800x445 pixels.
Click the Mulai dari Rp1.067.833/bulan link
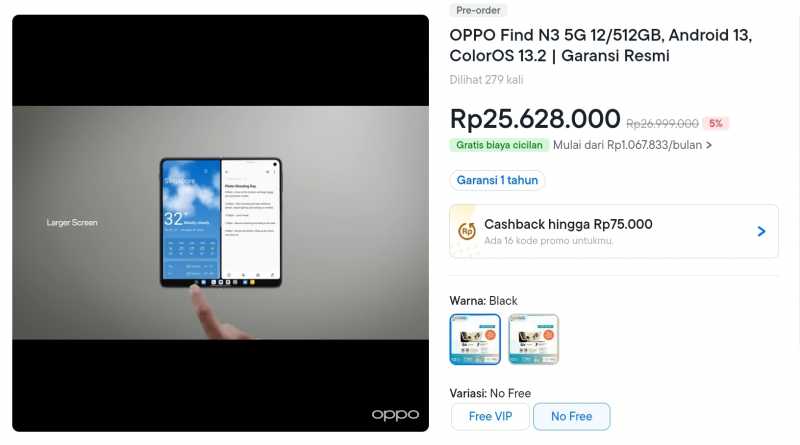(x=628, y=145)
